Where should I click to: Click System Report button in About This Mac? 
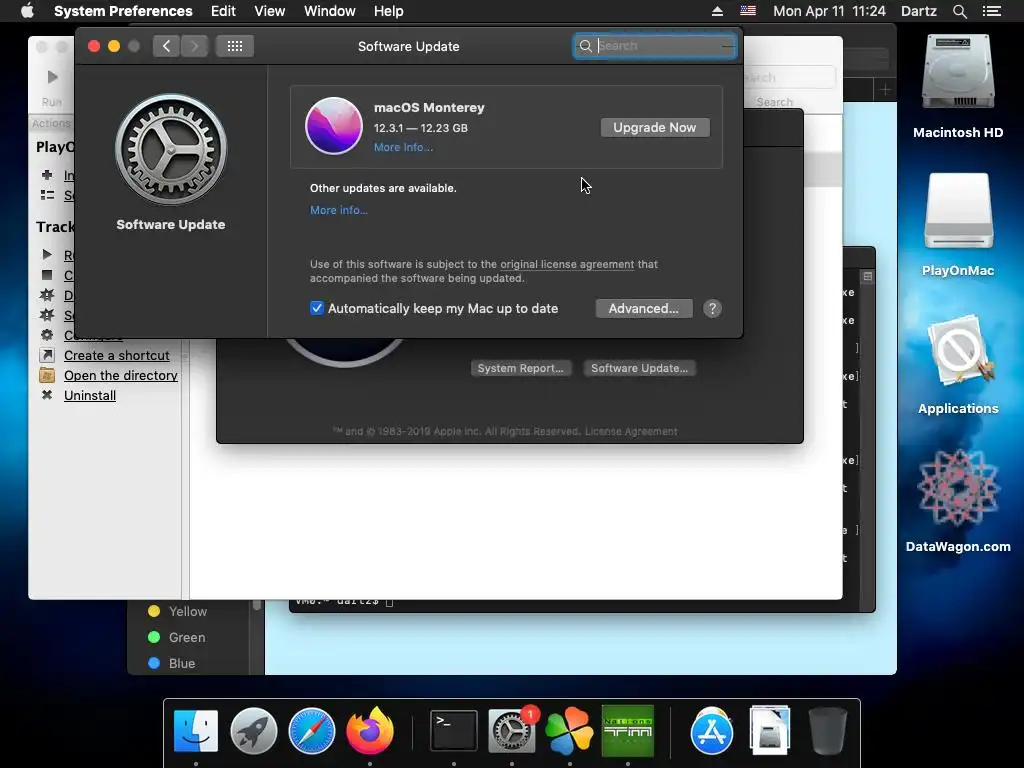(520, 368)
